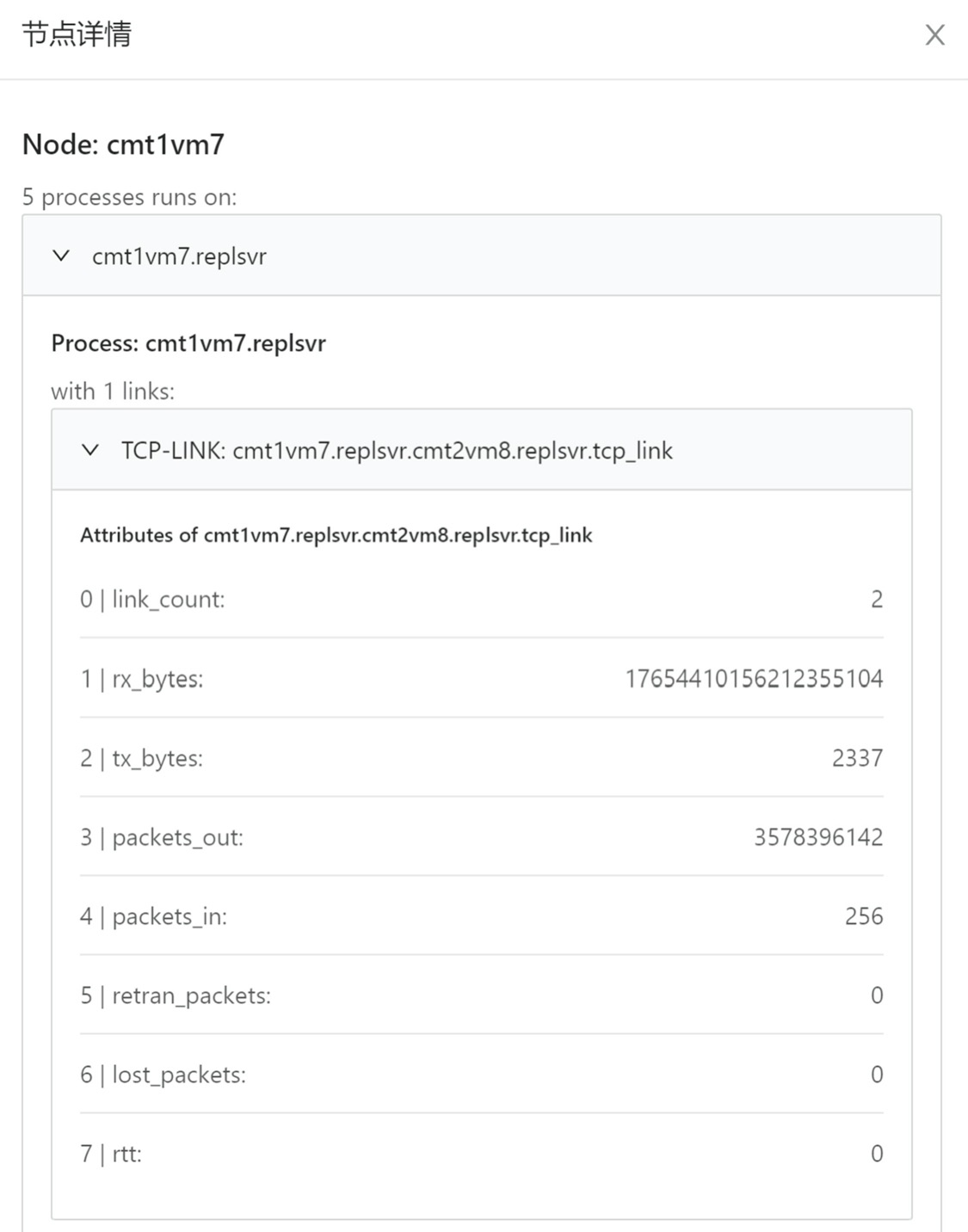Click the 节点详情 drawer title
Viewport: 968px width, 1232px height.
coord(77,34)
